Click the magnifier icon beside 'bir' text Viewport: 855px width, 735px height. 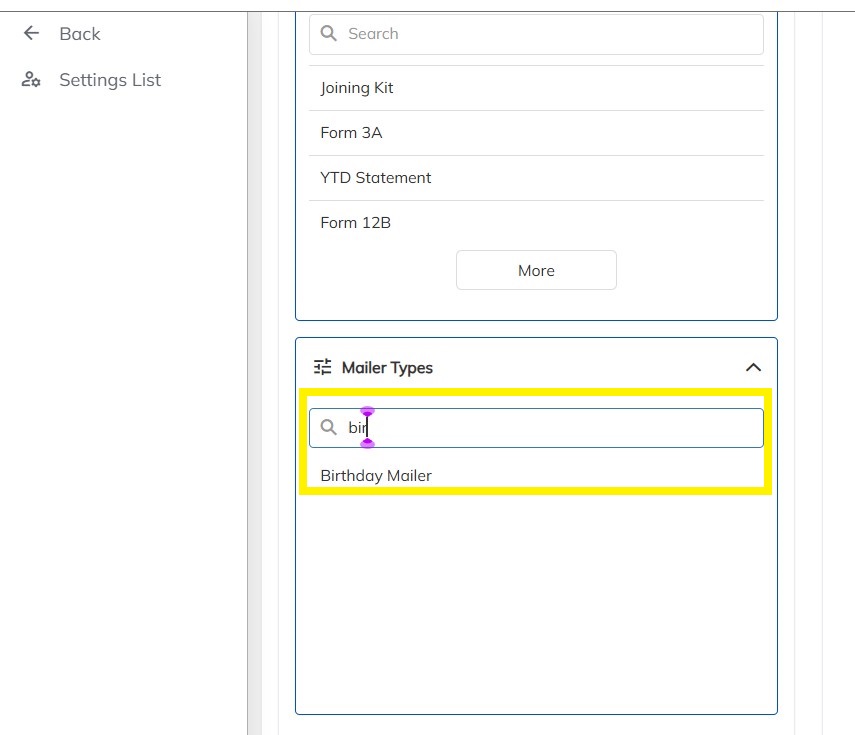pyautogui.click(x=328, y=428)
